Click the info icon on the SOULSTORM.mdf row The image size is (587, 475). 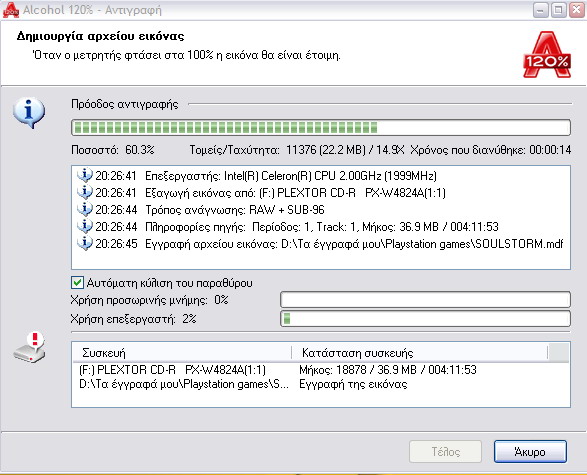pos(85,244)
